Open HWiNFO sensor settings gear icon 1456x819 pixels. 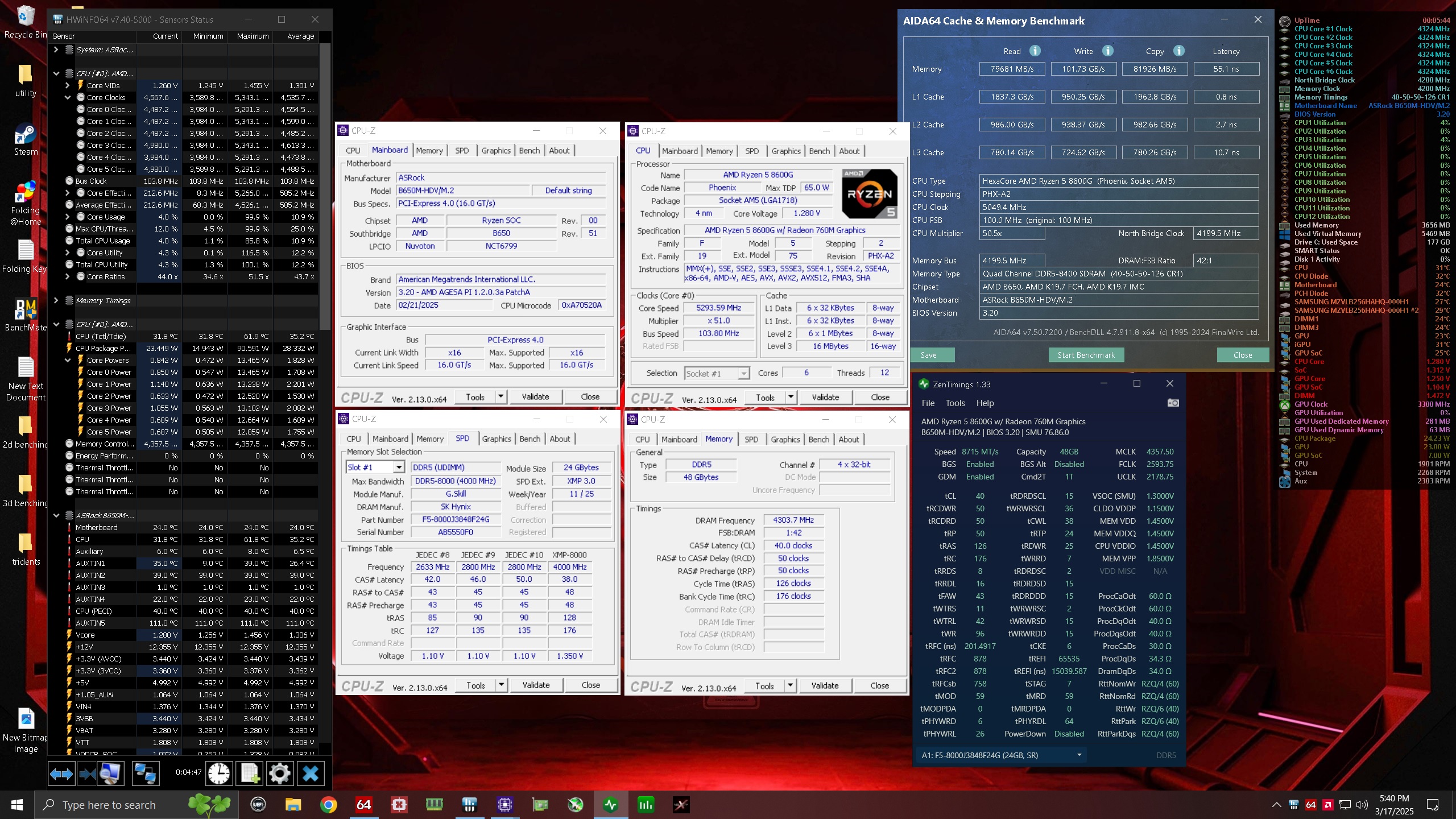279,773
